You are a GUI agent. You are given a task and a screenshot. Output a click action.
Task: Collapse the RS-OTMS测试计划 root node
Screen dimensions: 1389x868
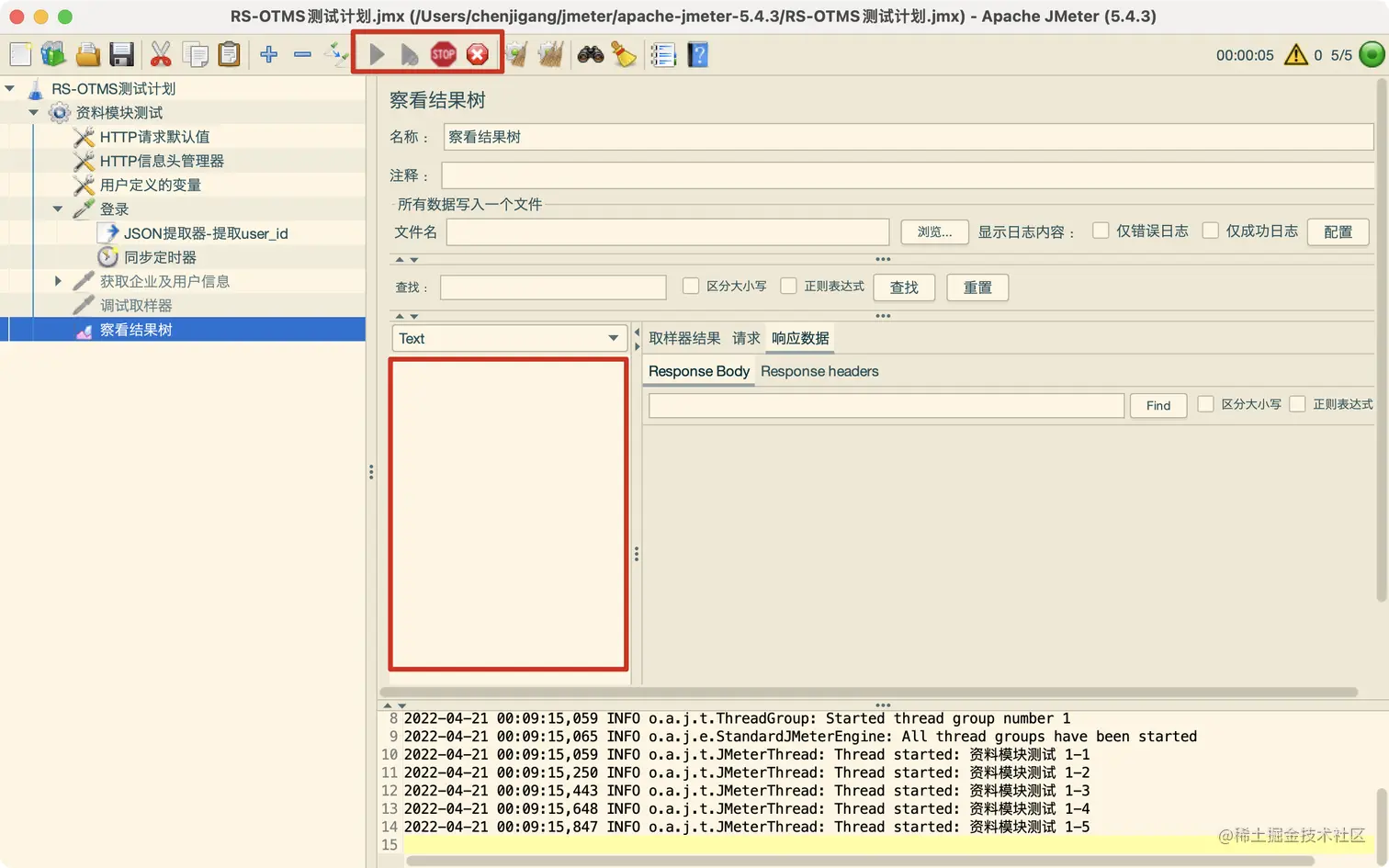click(10, 88)
